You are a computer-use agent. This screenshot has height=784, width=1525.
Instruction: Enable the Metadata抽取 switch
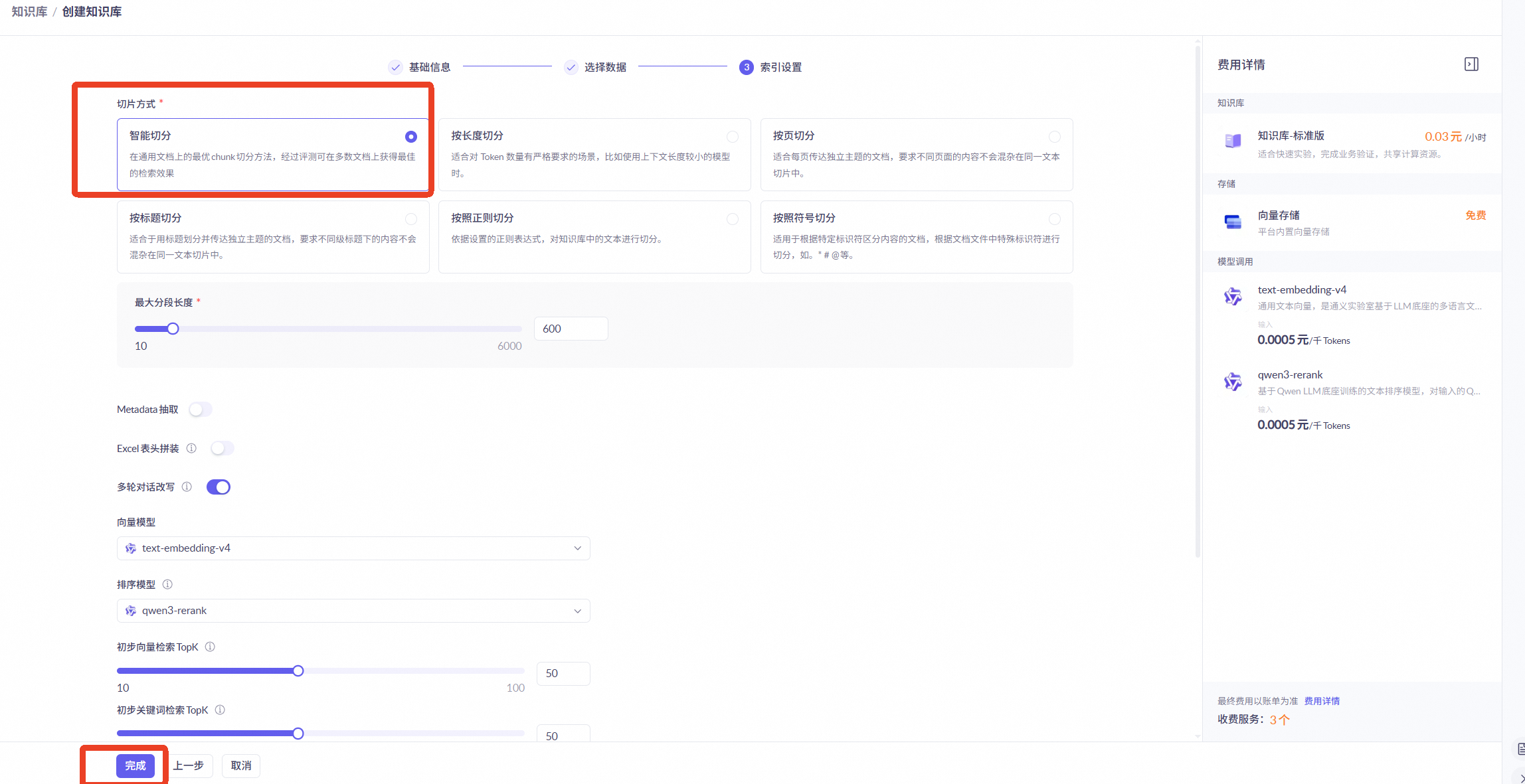[x=200, y=410]
